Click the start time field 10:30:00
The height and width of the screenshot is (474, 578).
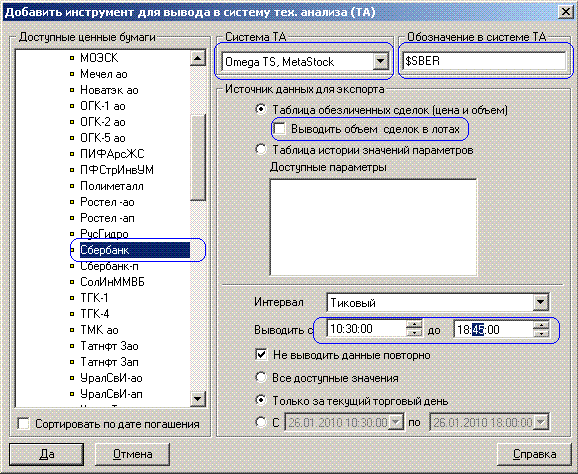(367, 328)
